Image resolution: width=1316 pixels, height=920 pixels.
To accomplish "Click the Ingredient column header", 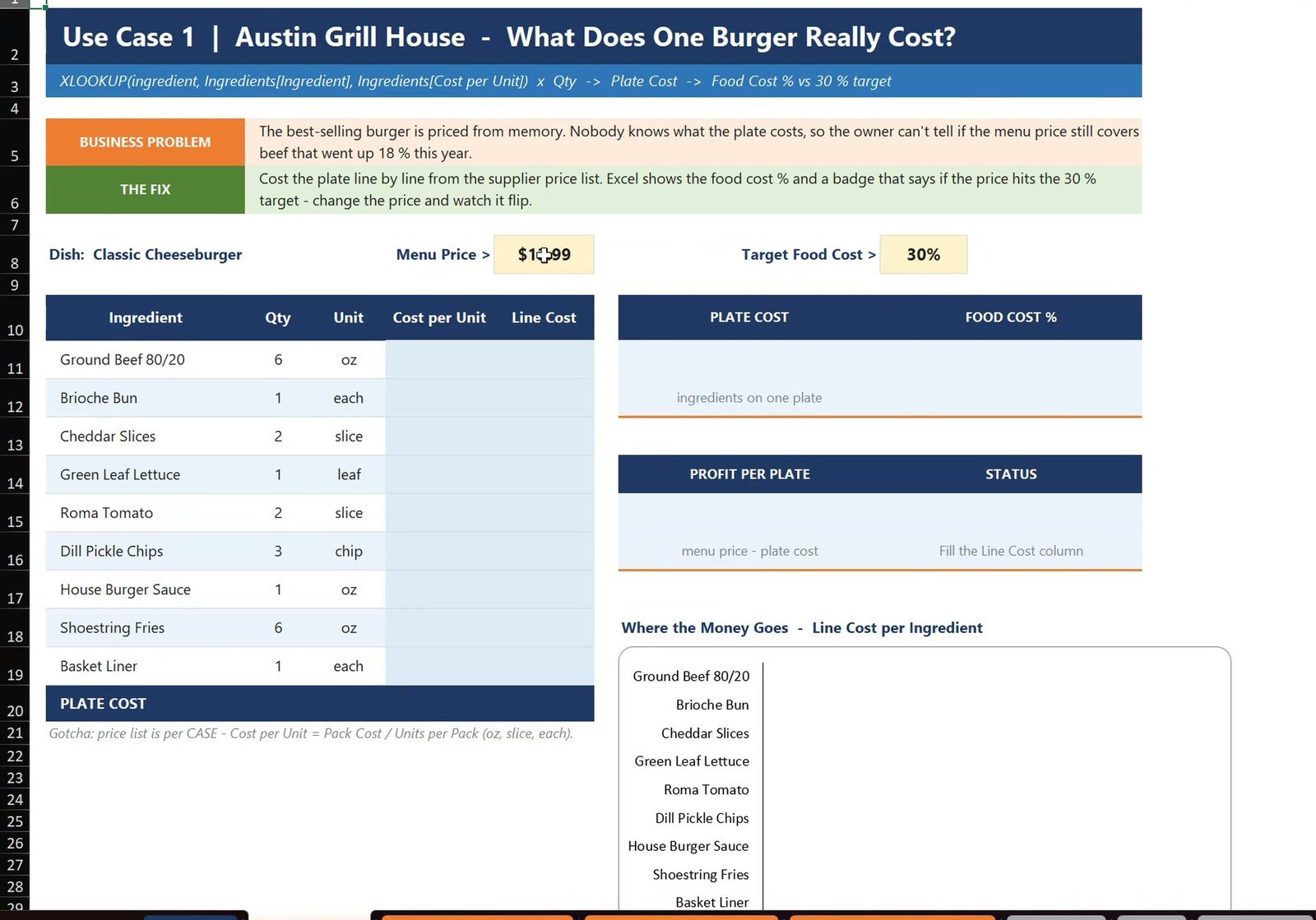I will [146, 317].
